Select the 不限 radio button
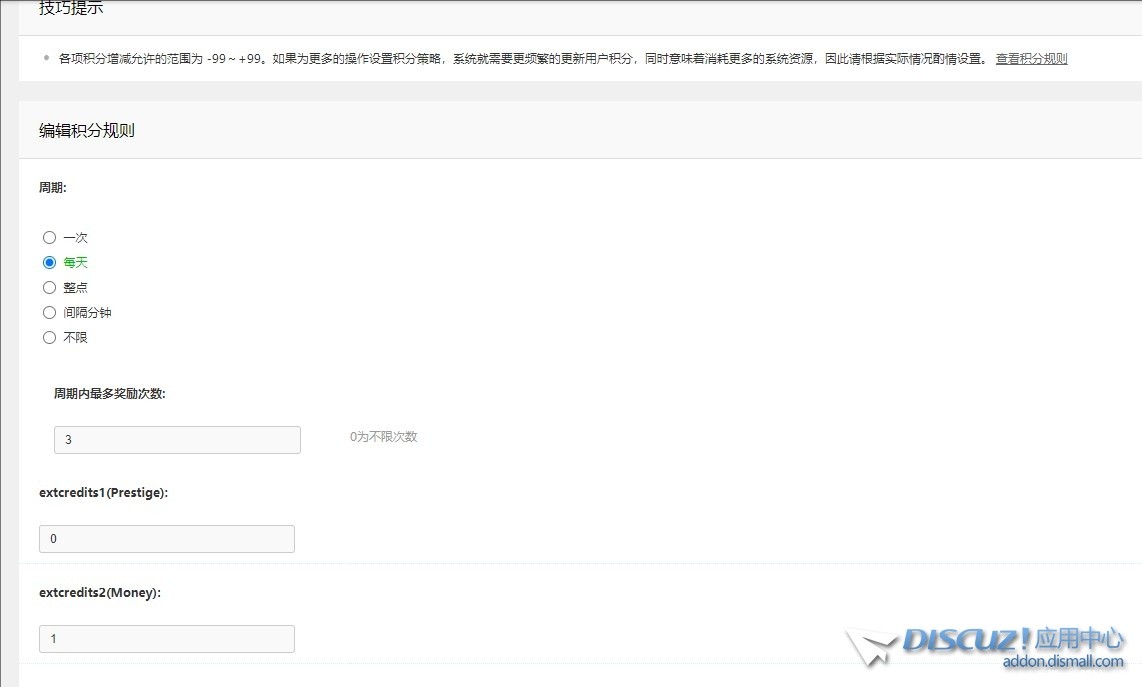 tap(49, 338)
